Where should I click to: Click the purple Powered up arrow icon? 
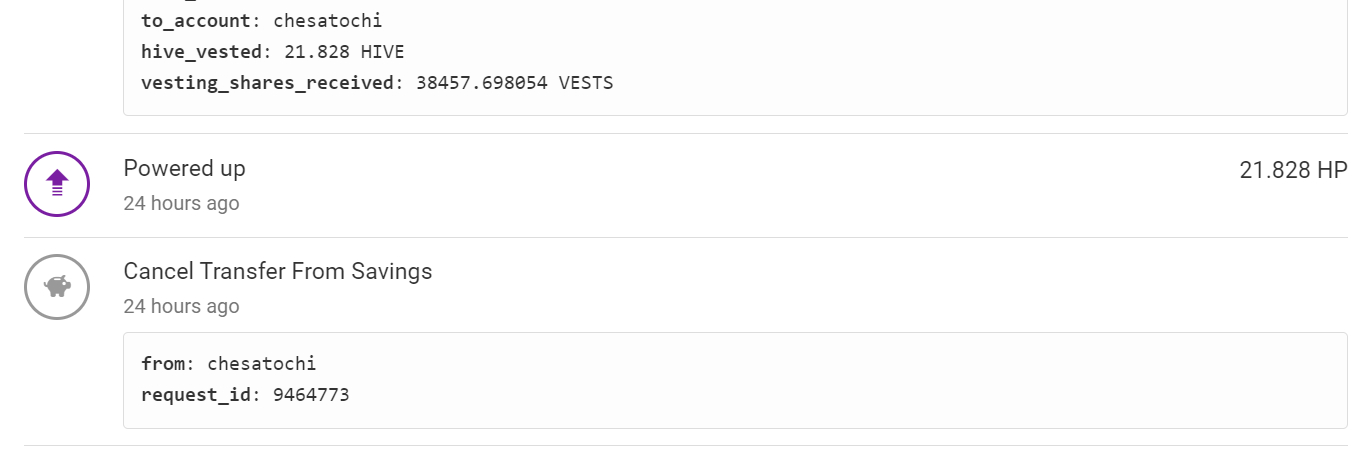click(x=57, y=184)
